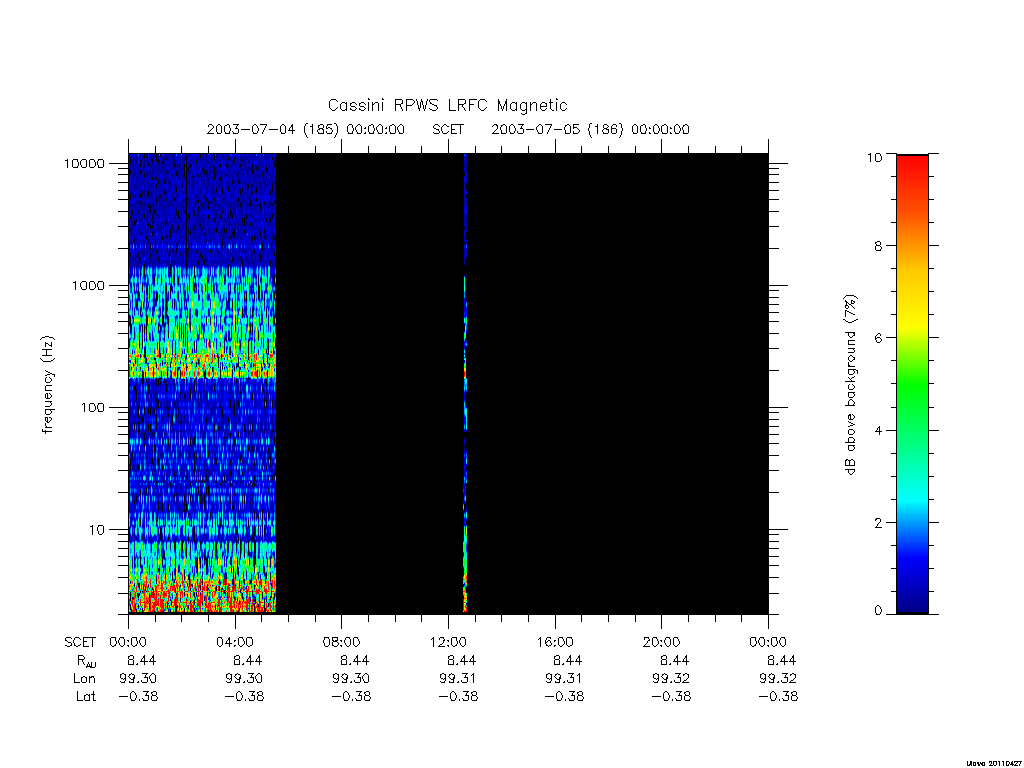Click end time 2003-07-05 (186) 00:00:00

(590, 129)
